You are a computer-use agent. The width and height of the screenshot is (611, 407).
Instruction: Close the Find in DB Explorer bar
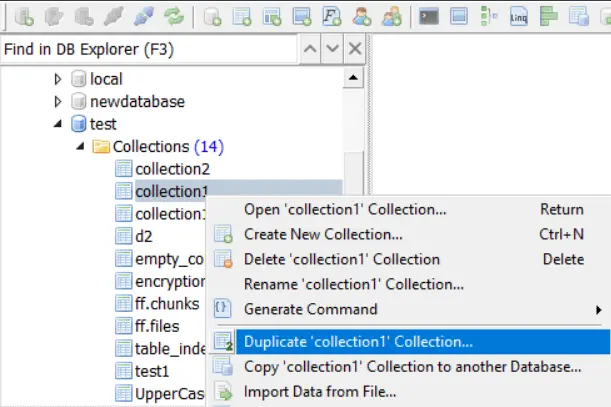354,49
